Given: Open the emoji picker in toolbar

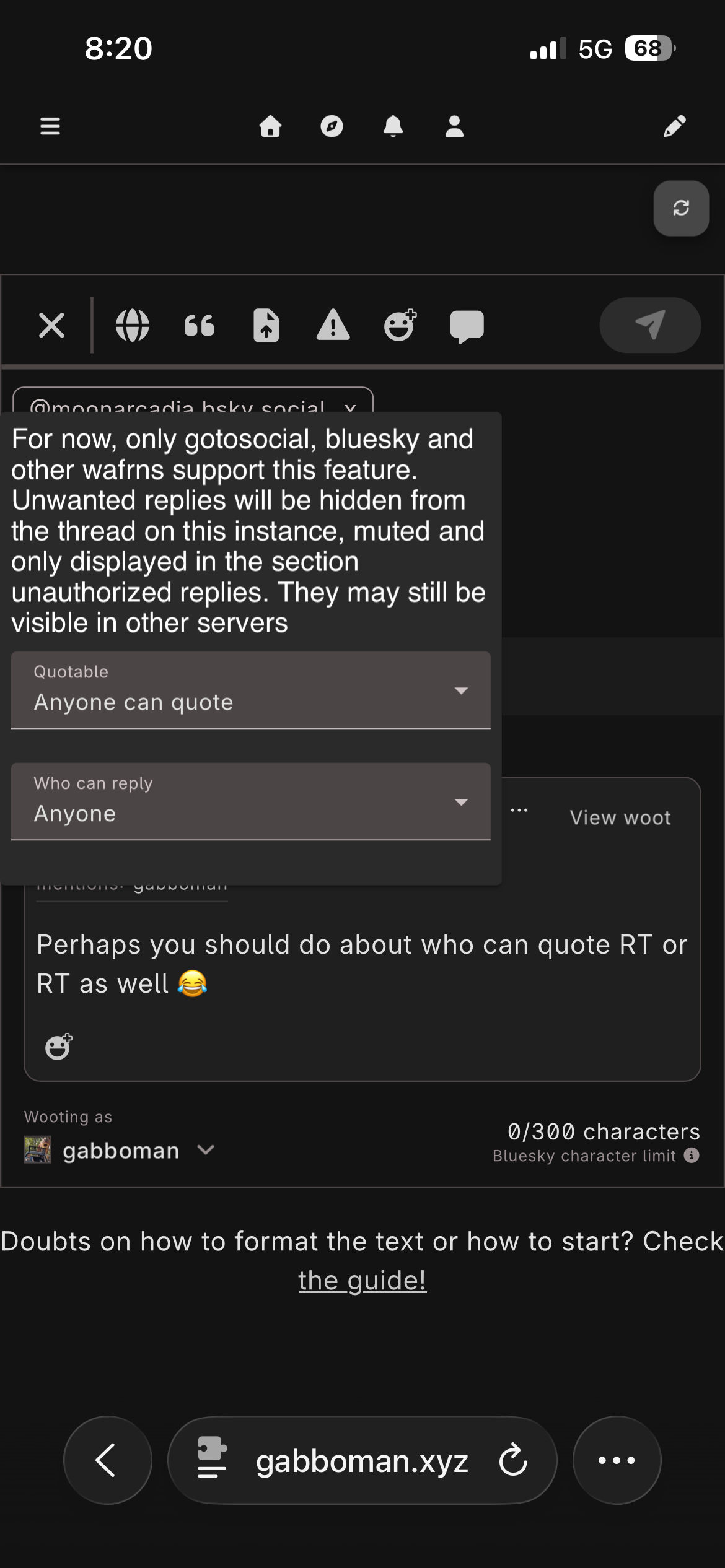Looking at the screenshot, I should click(400, 325).
